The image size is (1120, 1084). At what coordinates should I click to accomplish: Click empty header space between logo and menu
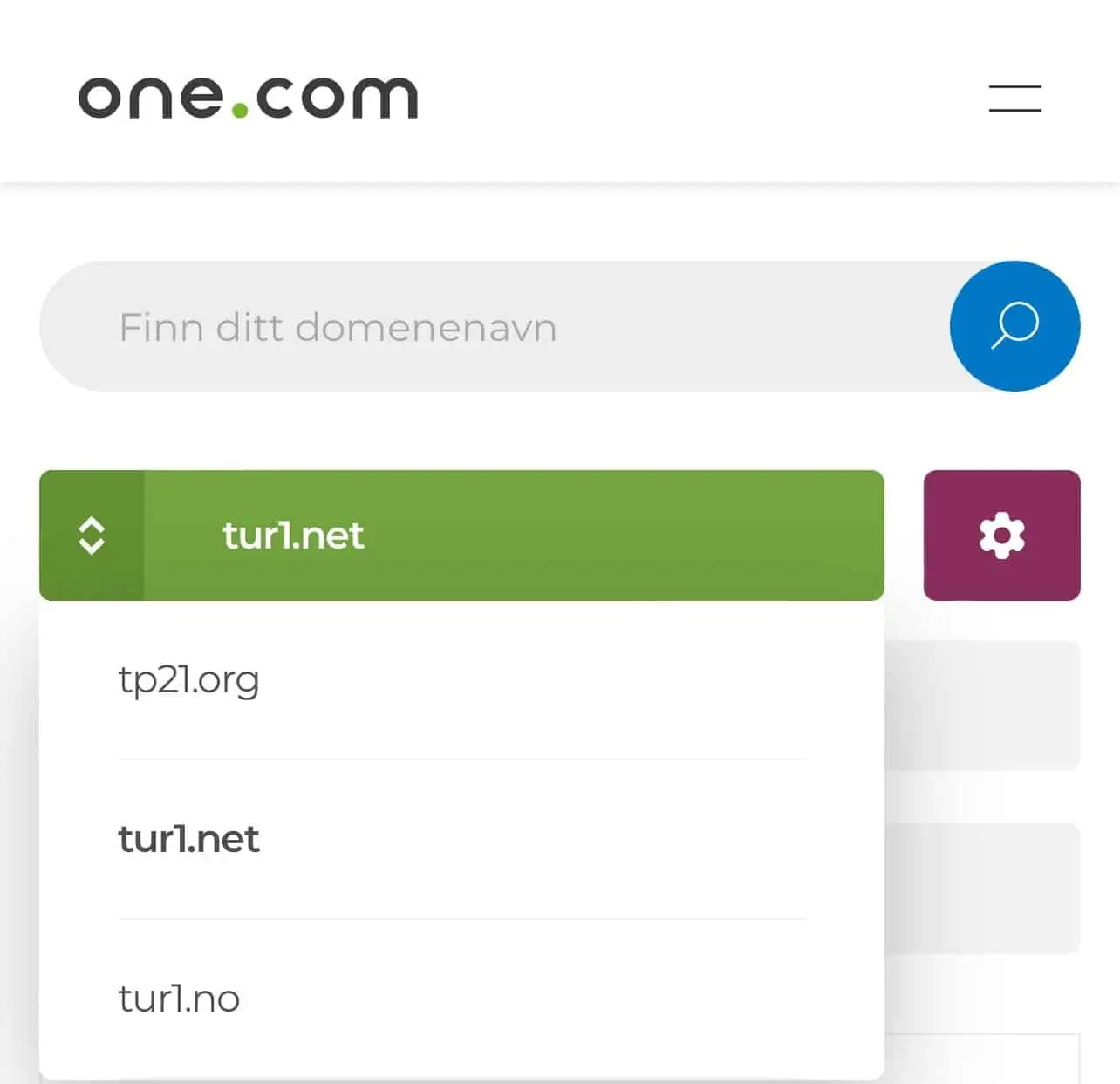pos(698,97)
